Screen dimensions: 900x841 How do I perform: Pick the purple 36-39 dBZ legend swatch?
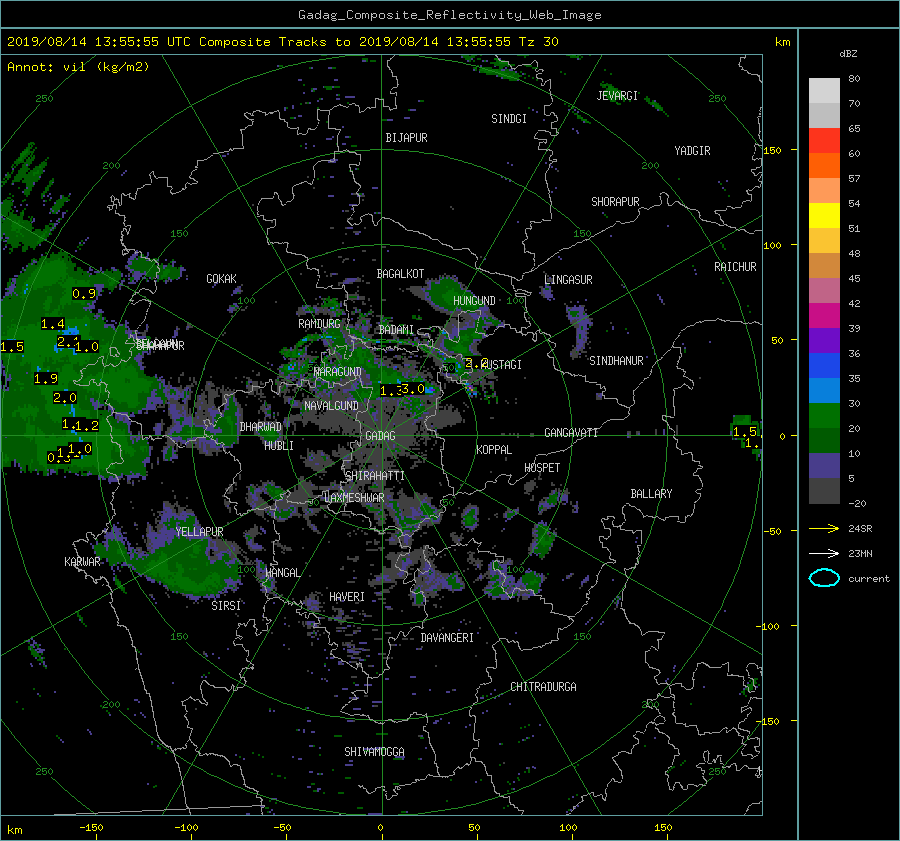click(824, 341)
